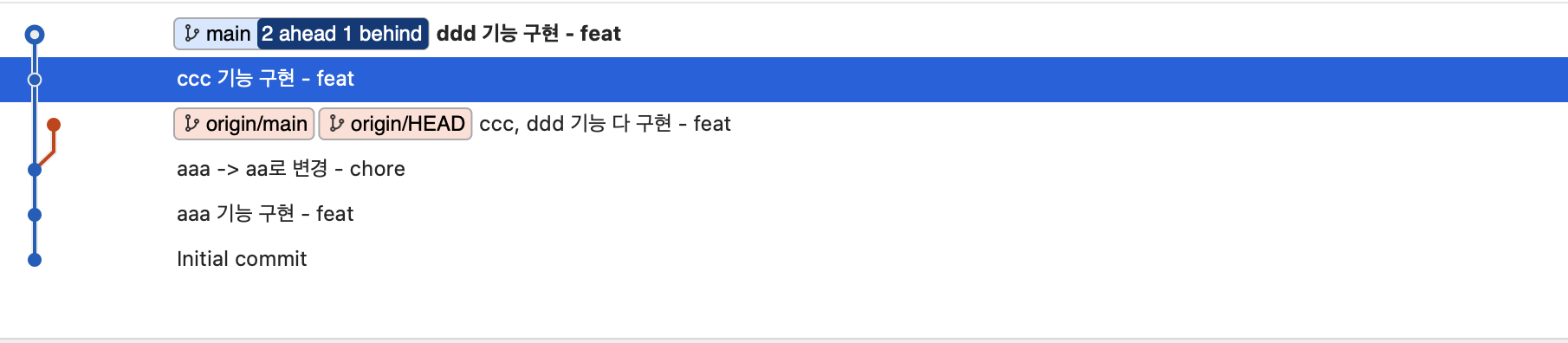Viewport: 1568px width, 343px height.
Task: Click the orange diverging branch line
Action: [x=49, y=152]
